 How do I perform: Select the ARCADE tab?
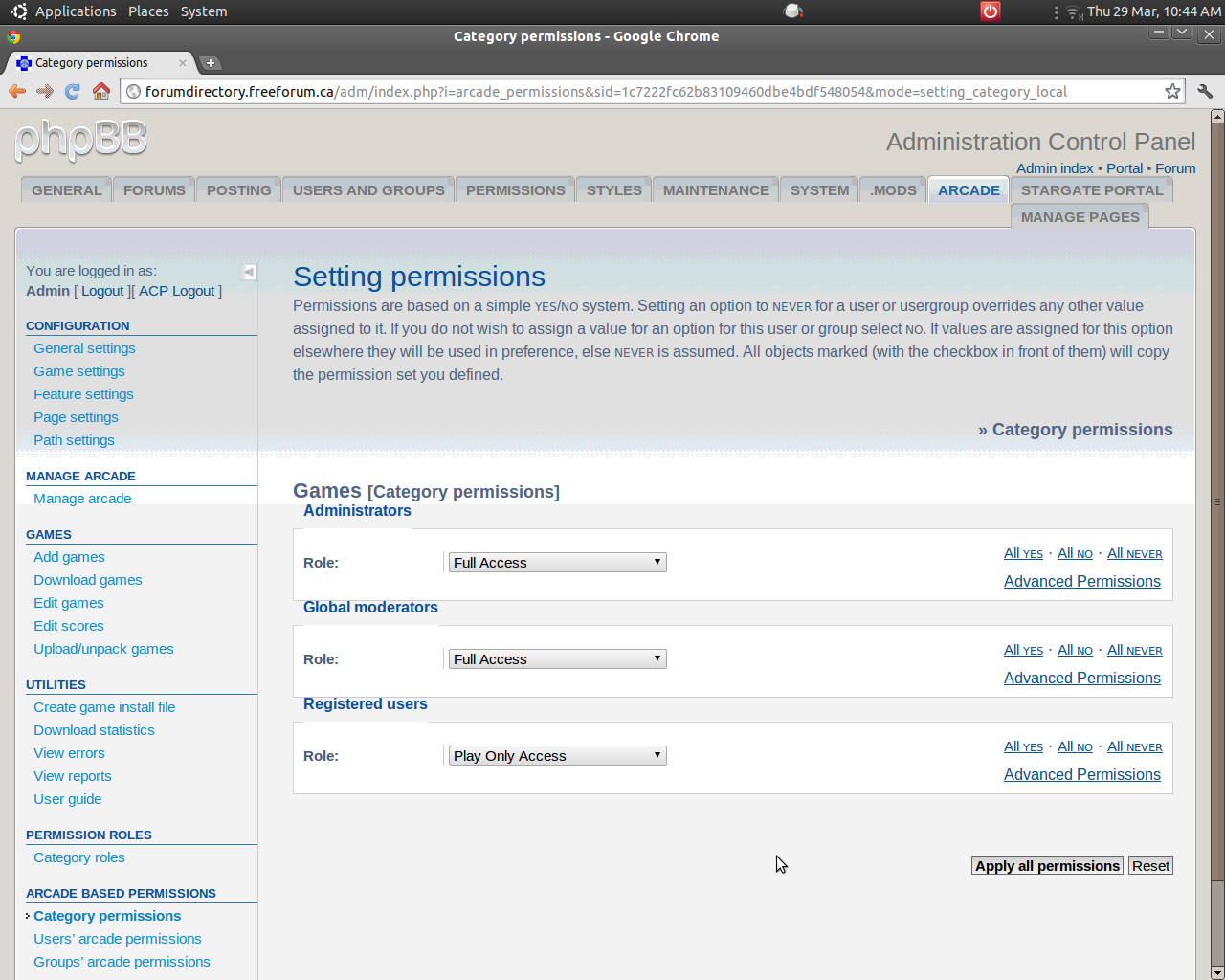[969, 189]
